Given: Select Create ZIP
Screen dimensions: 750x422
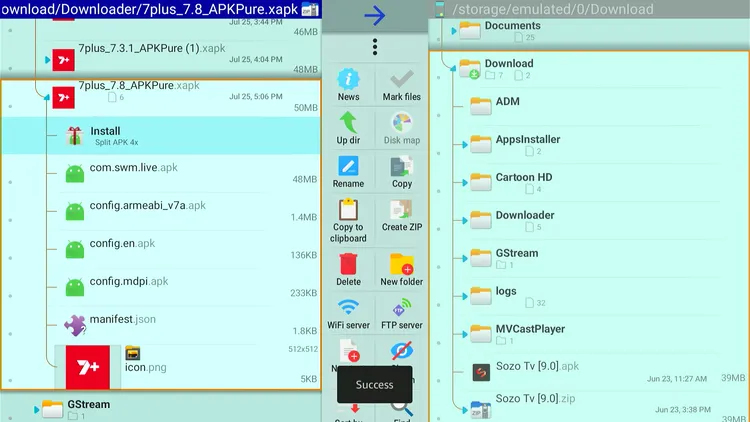Looking at the screenshot, I should pyautogui.click(x=402, y=215).
